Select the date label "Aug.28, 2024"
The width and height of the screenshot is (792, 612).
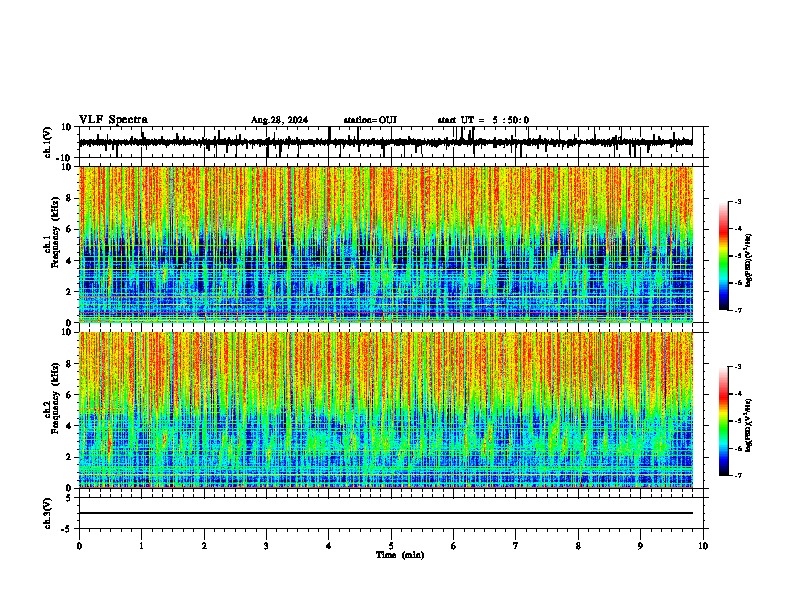(279, 120)
